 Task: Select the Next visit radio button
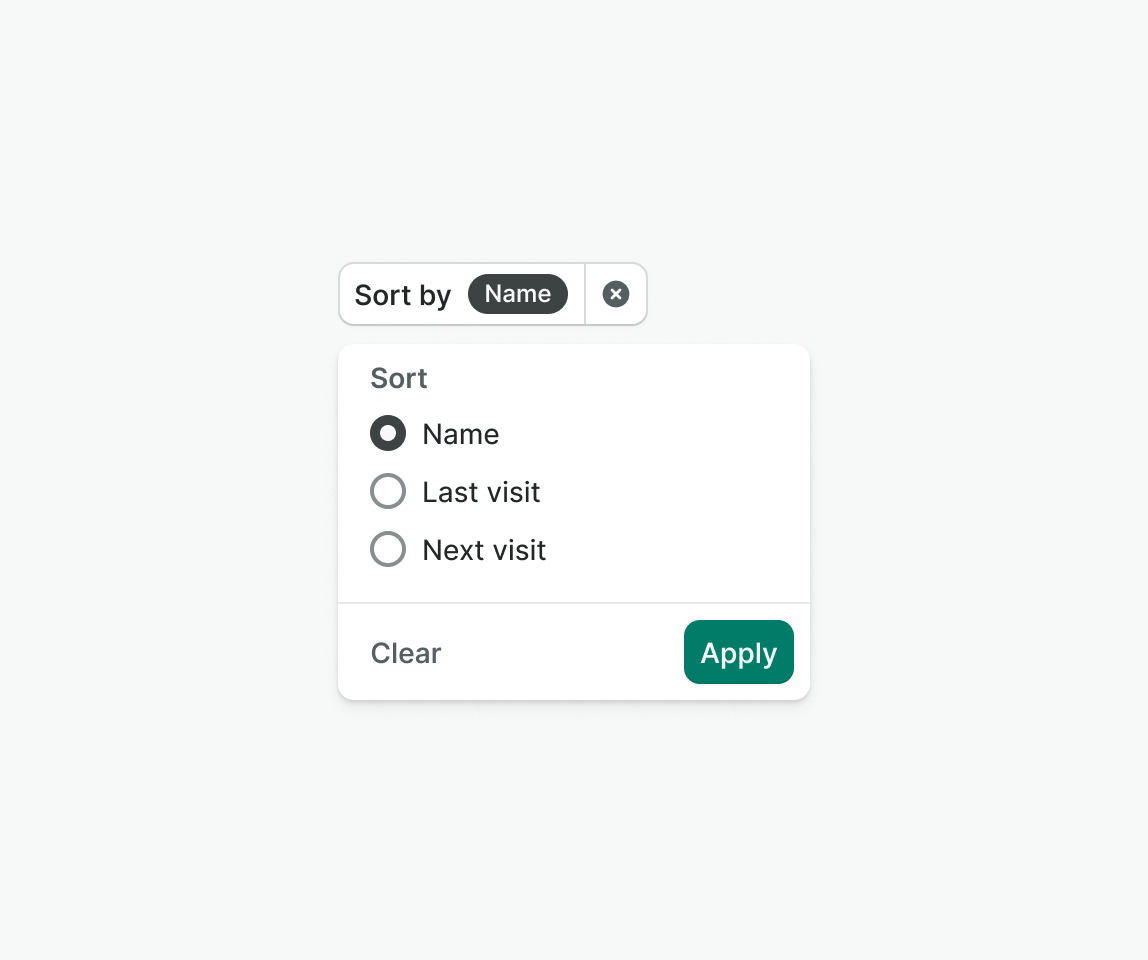point(388,550)
